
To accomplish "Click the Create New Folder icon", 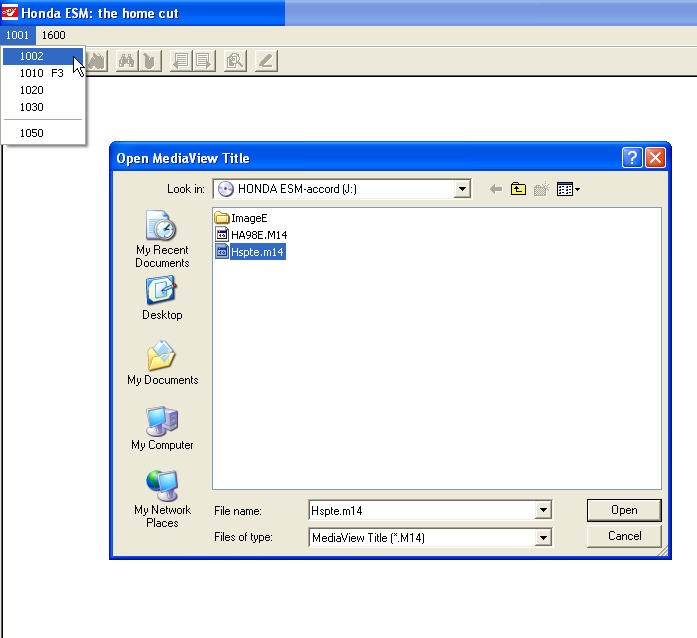I will click(x=541, y=189).
